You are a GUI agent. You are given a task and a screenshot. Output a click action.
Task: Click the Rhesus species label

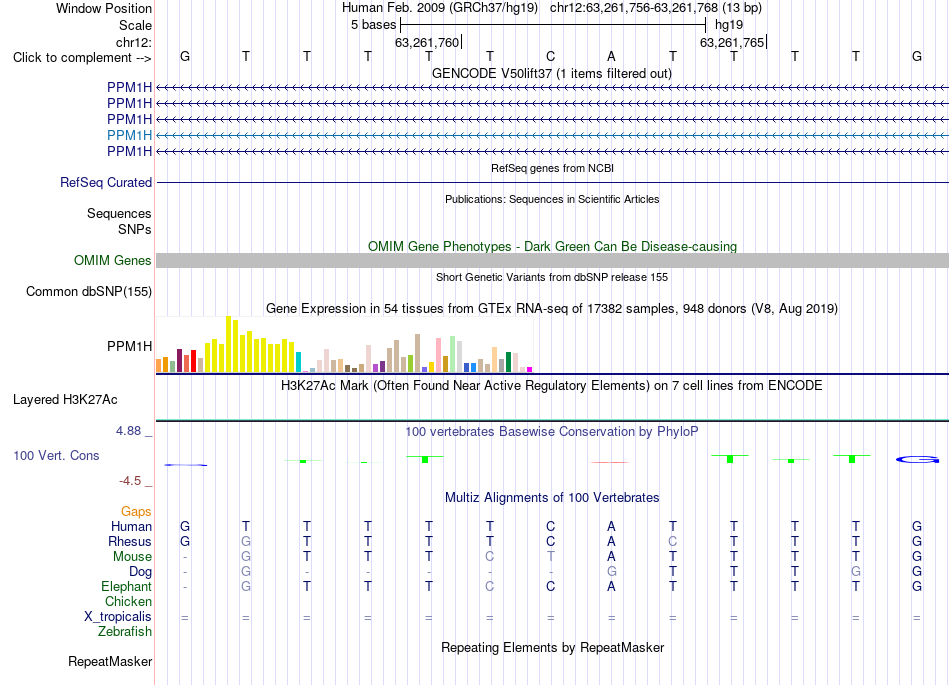(x=130, y=541)
